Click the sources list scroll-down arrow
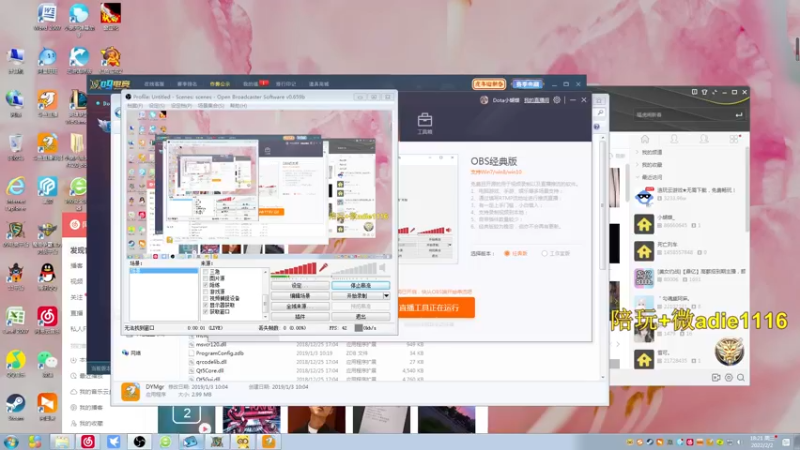Viewport: 800px width, 450px height. [265, 317]
